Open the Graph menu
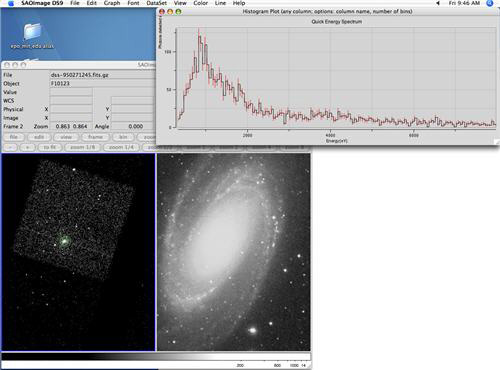Viewport: 500px width, 370px height. click(x=112, y=3)
